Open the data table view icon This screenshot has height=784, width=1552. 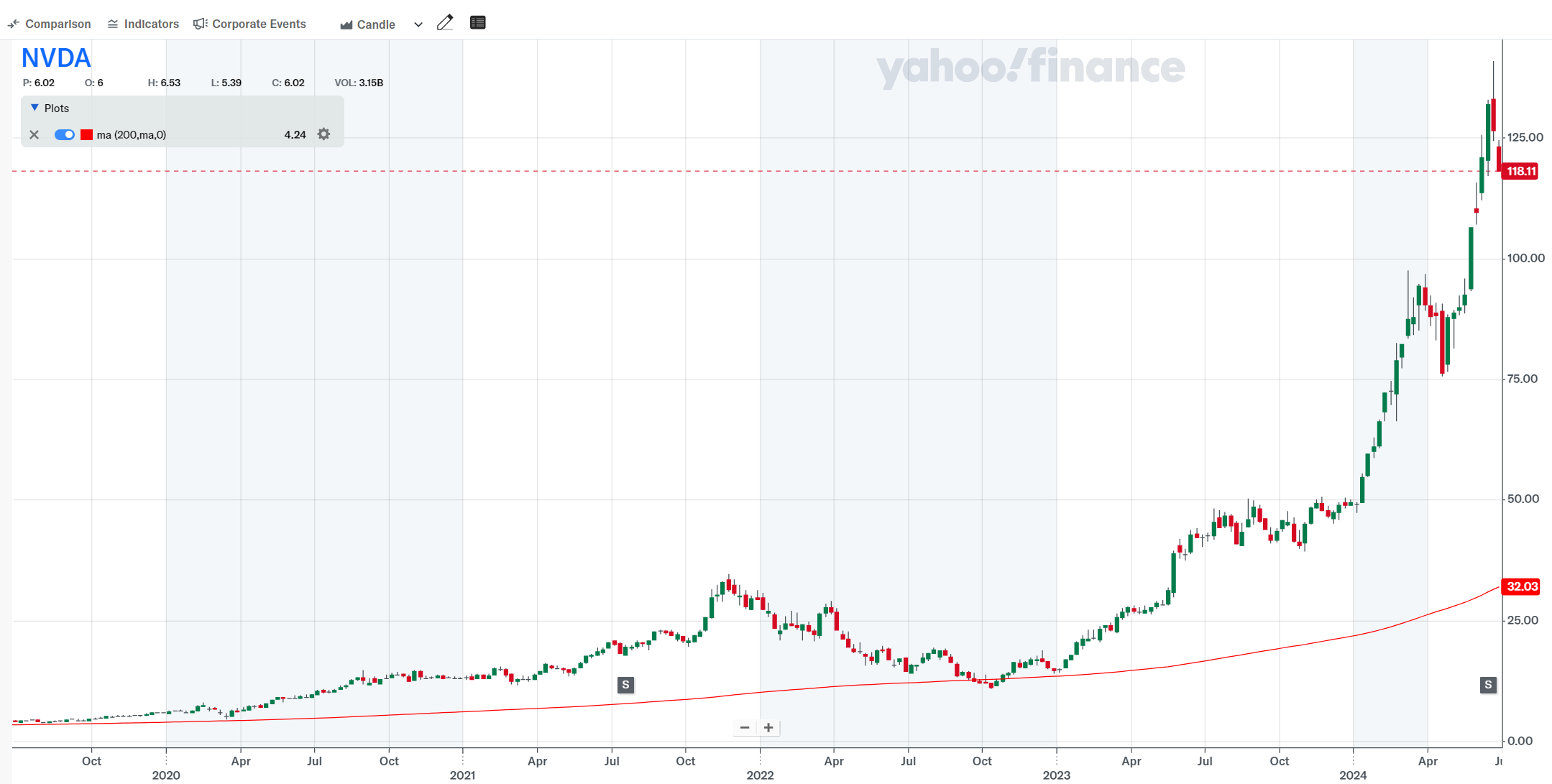(x=478, y=23)
